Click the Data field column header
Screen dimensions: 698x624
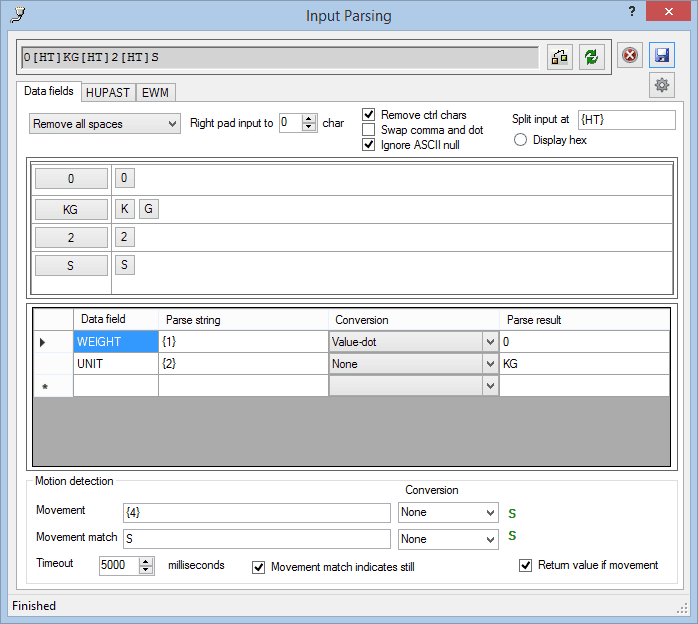[x=116, y=320]
